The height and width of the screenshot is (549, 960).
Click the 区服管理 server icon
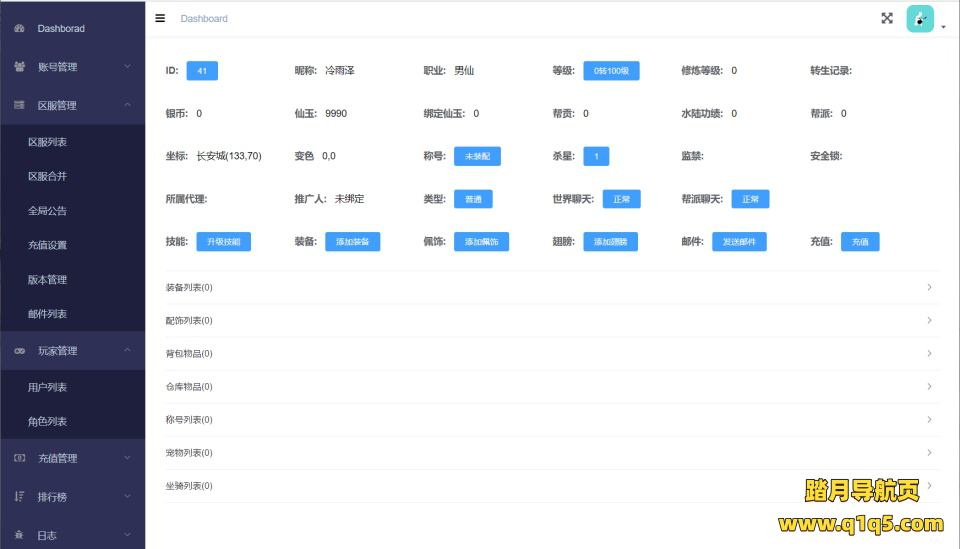click(20, 105)
